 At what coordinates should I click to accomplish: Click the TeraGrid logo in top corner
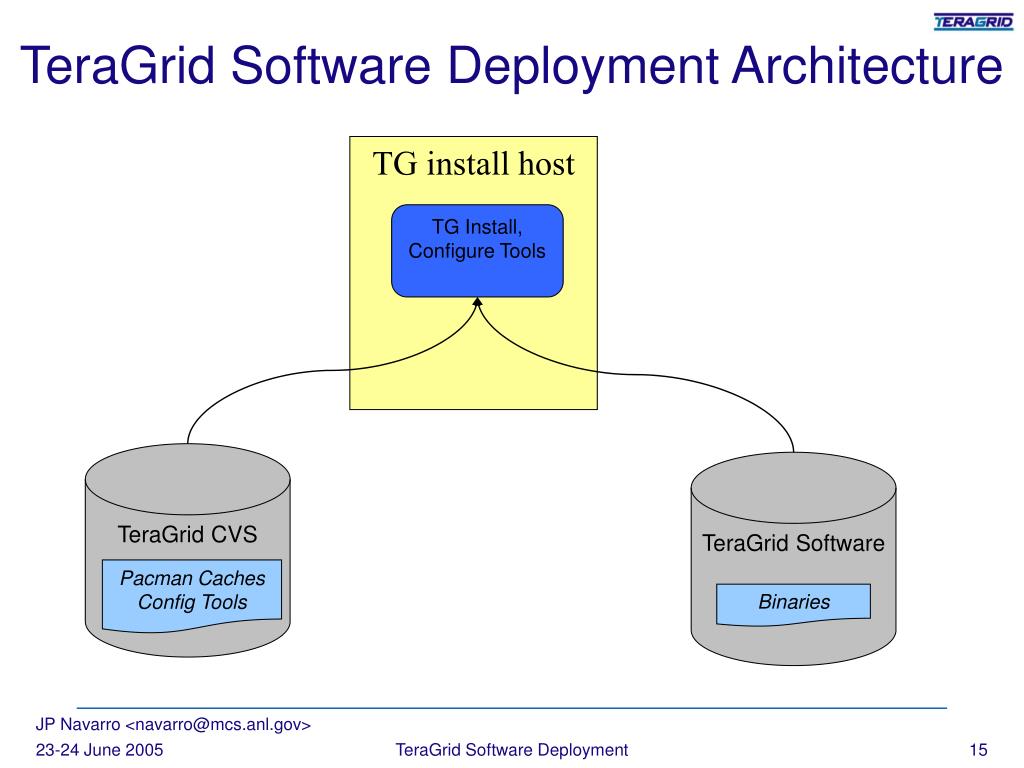point(973,22)
